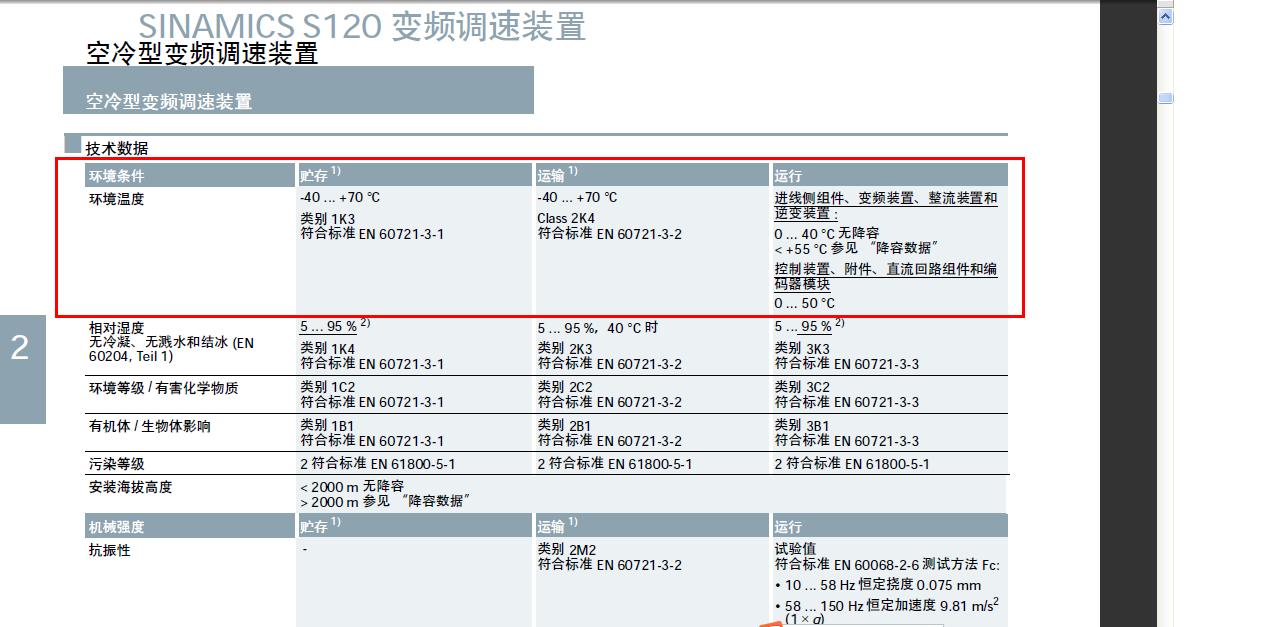Click the '类别 1K4' cell

327,348
